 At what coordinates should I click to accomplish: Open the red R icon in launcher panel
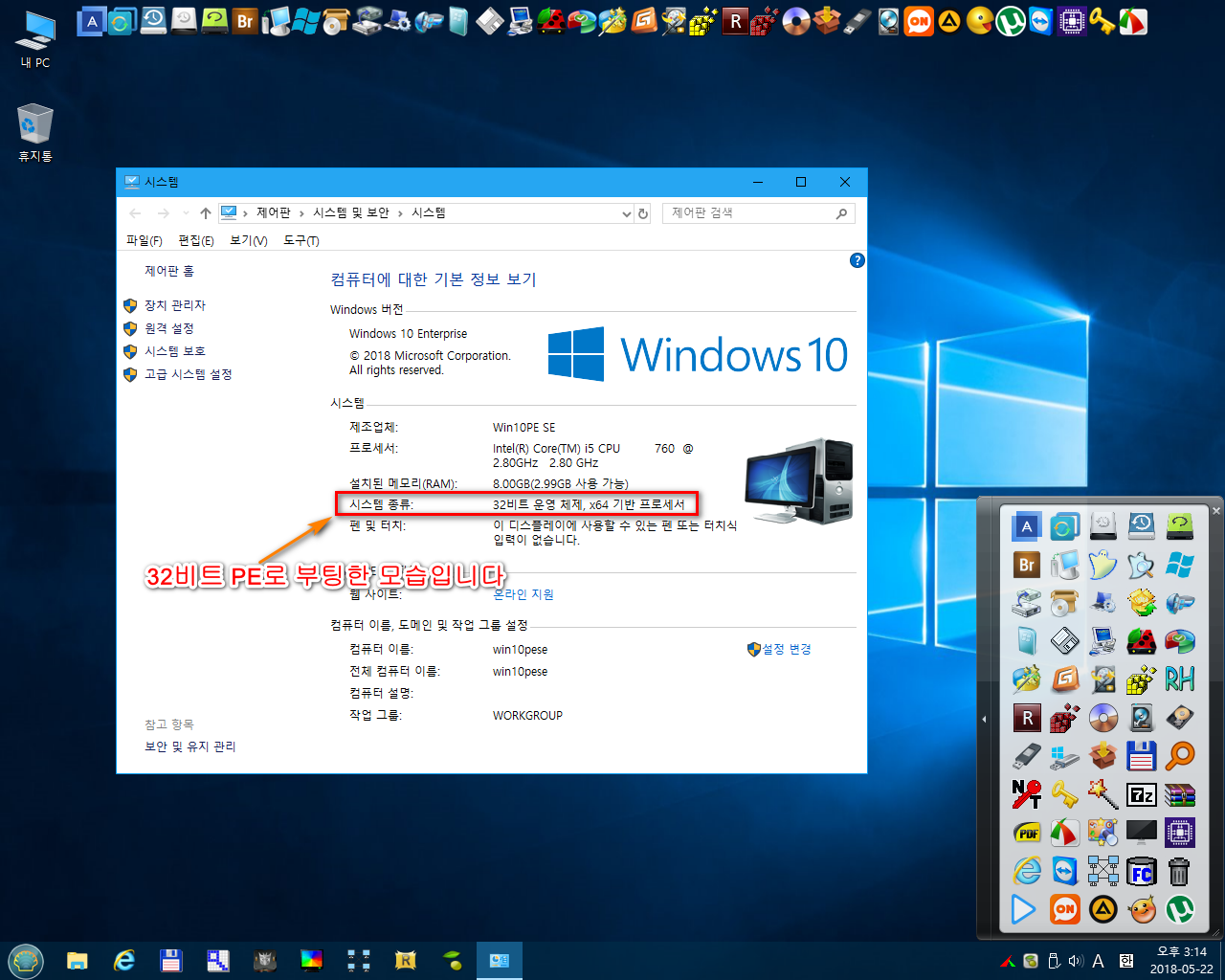coord(1026,718)
